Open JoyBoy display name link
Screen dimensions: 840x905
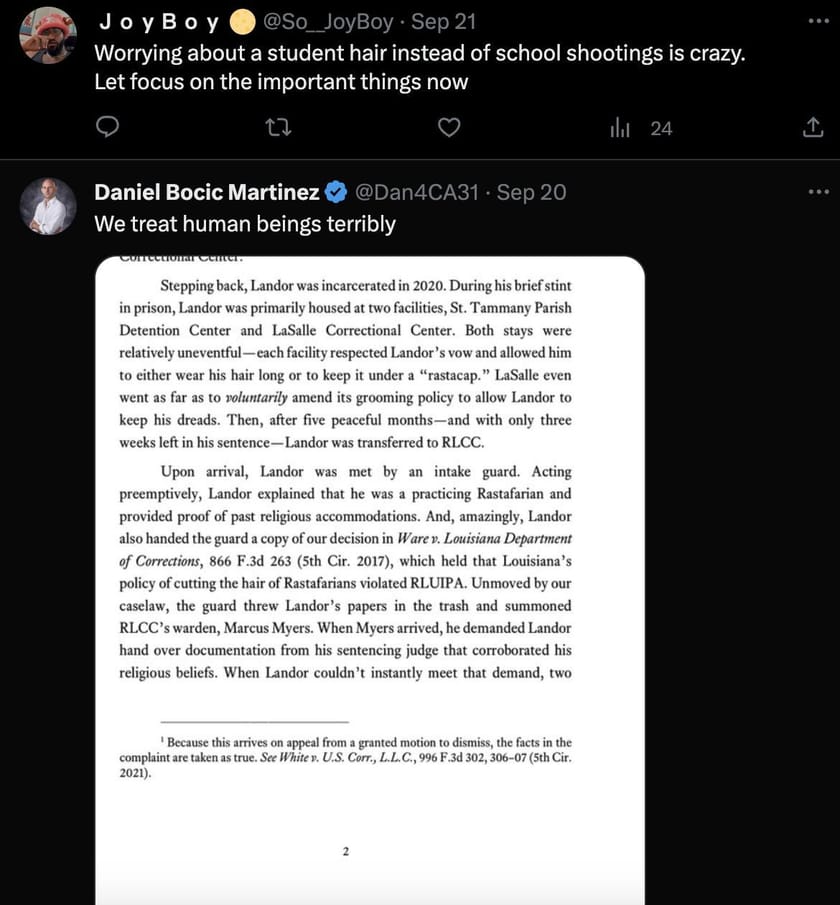click(x=158, y=21)
